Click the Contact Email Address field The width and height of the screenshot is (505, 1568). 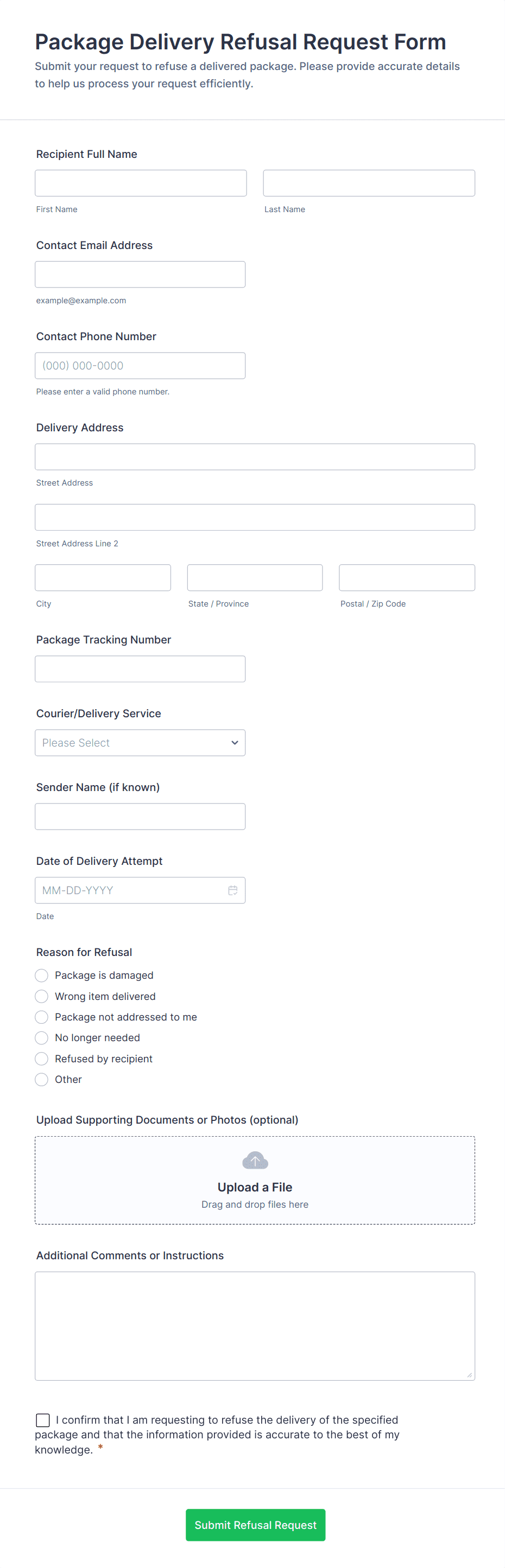140,275
